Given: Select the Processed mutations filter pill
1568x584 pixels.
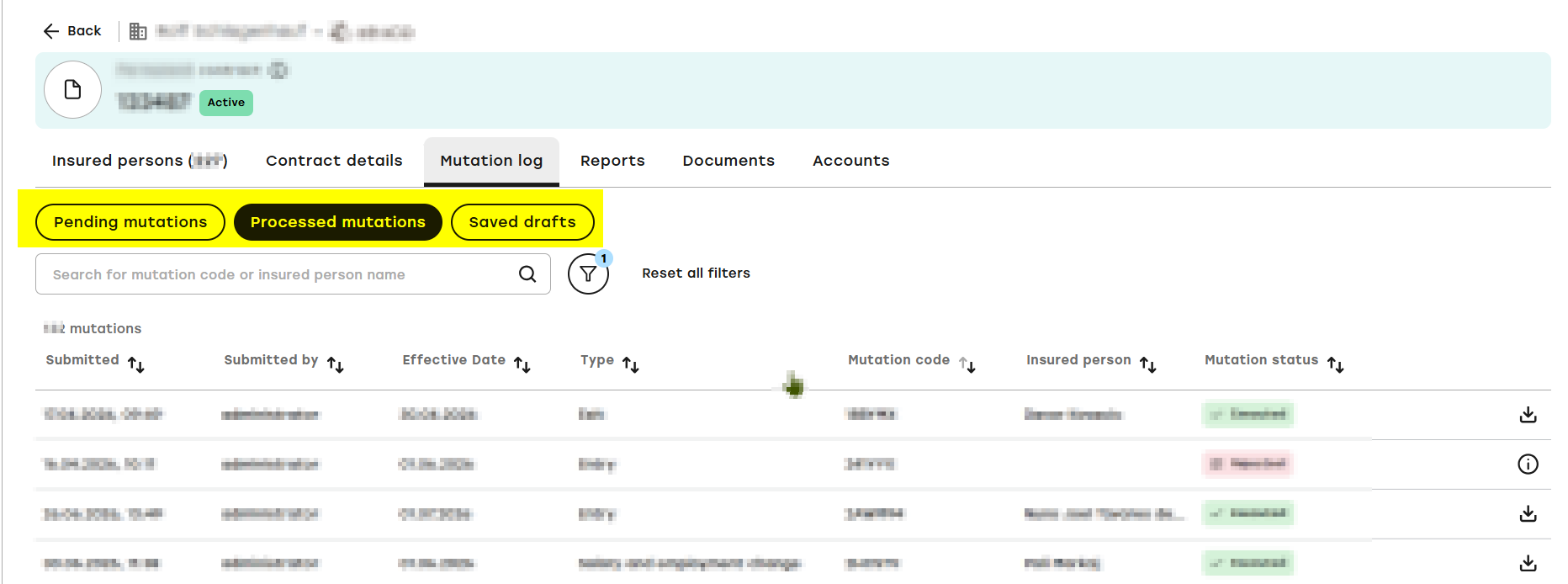Looking at the screenshot, I should point(338,222).
